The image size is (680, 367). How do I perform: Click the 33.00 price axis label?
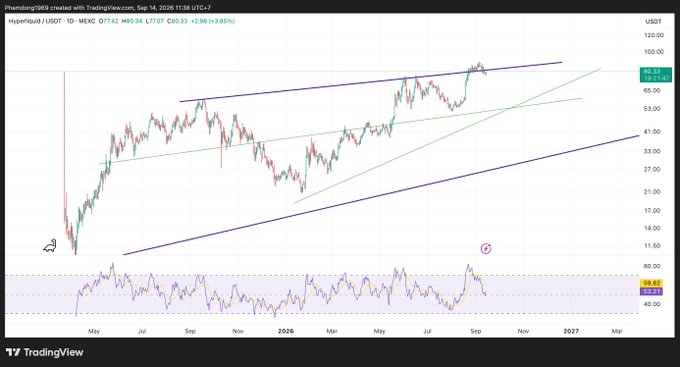(652, 151)
